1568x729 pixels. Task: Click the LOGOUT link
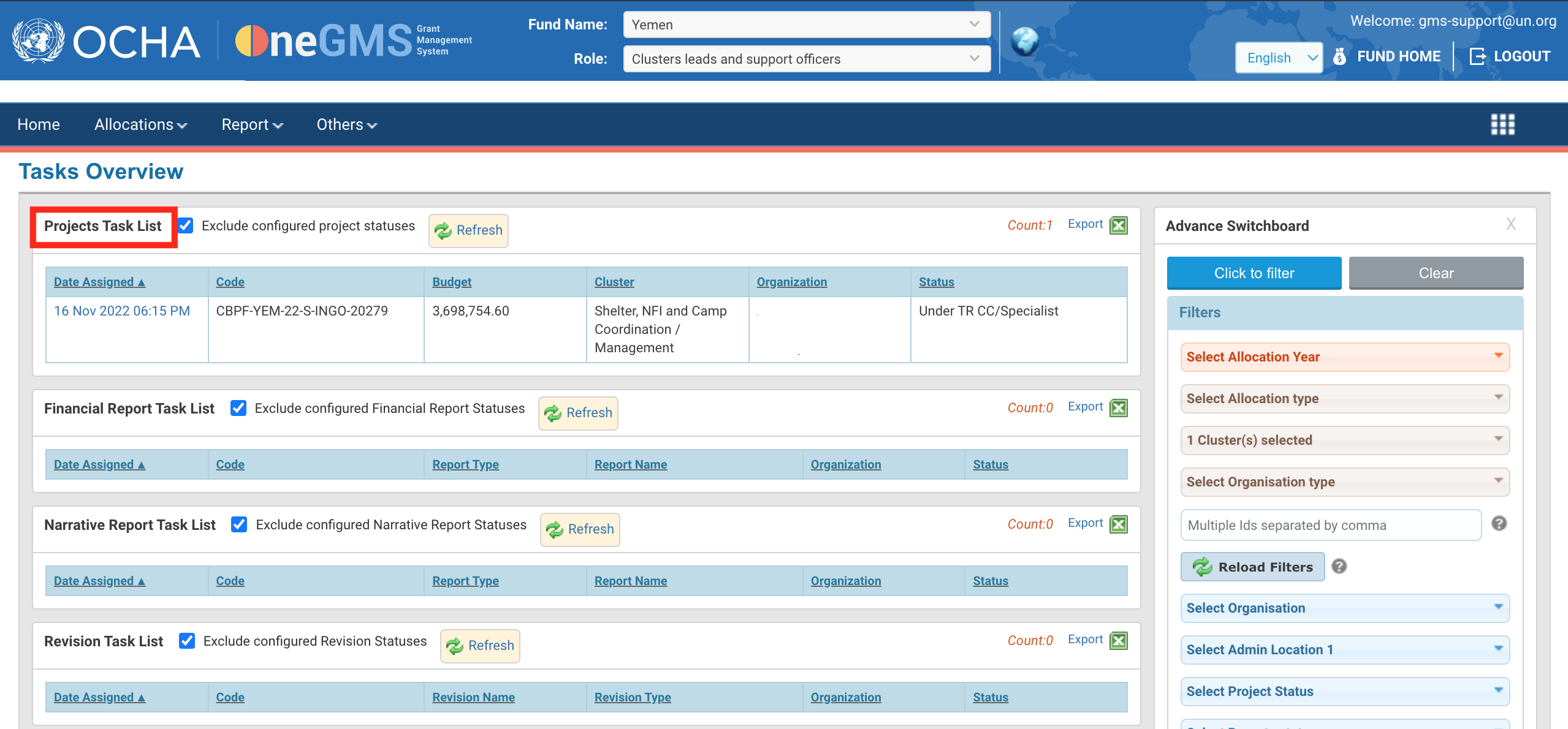[x=1522, y=56]
